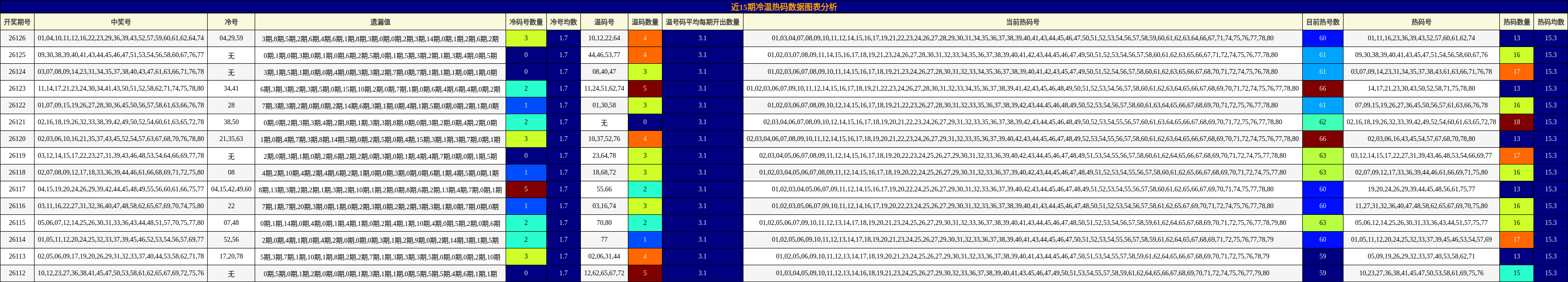Click row 26121 warm numbers 无 cell
Screen dimensions: 1568x282
(604, 122)
